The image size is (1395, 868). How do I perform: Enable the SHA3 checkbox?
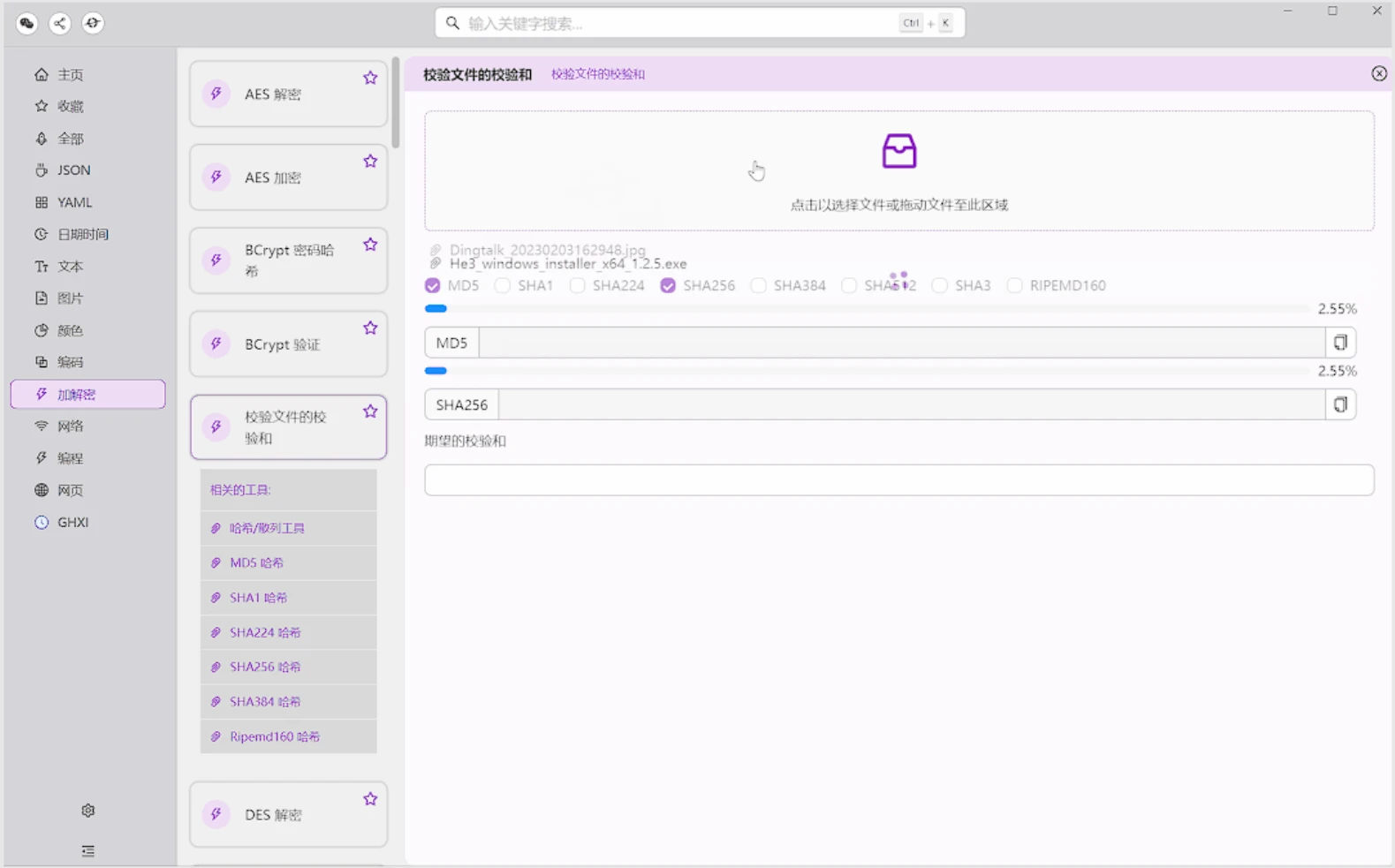[x=939, y=285]
